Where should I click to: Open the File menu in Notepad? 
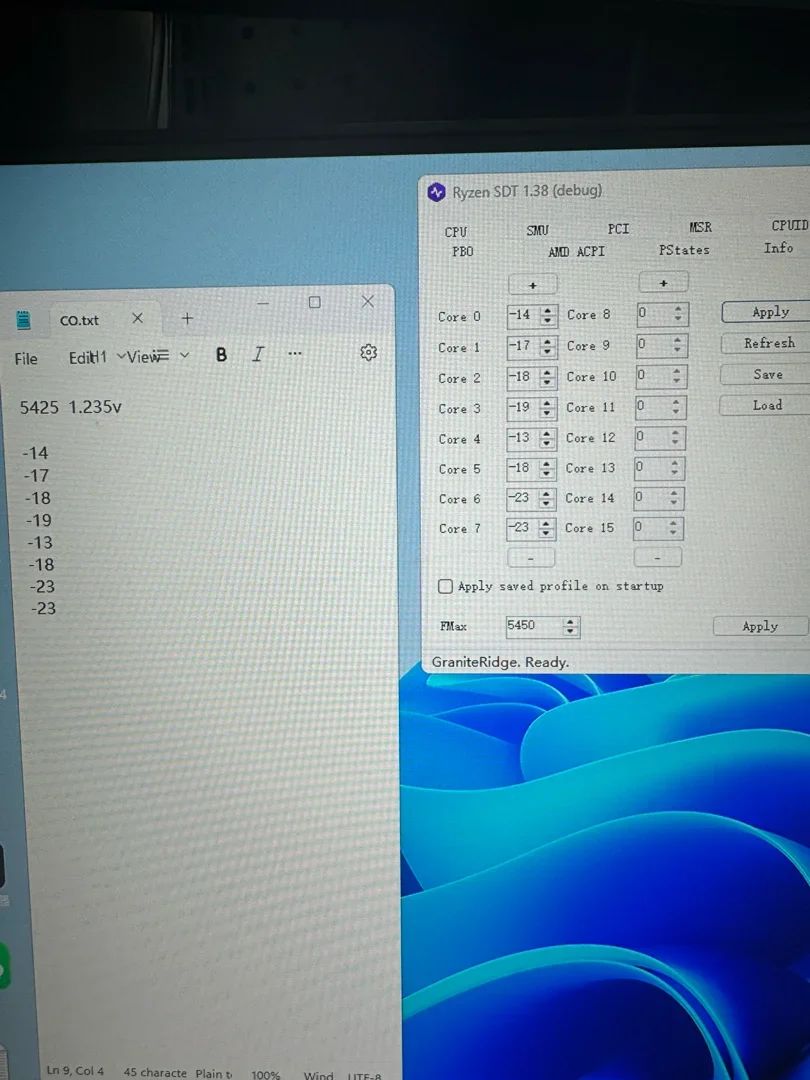coord(26,358)
